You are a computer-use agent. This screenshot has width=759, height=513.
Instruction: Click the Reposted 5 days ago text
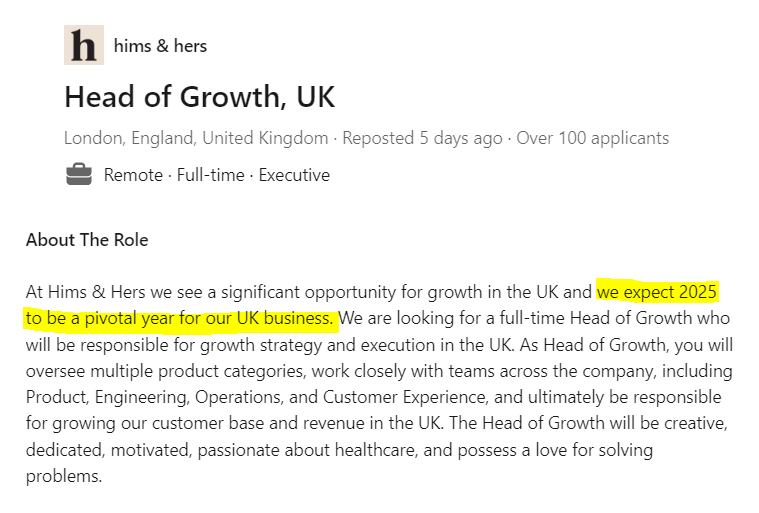click(x=422, y=138)
